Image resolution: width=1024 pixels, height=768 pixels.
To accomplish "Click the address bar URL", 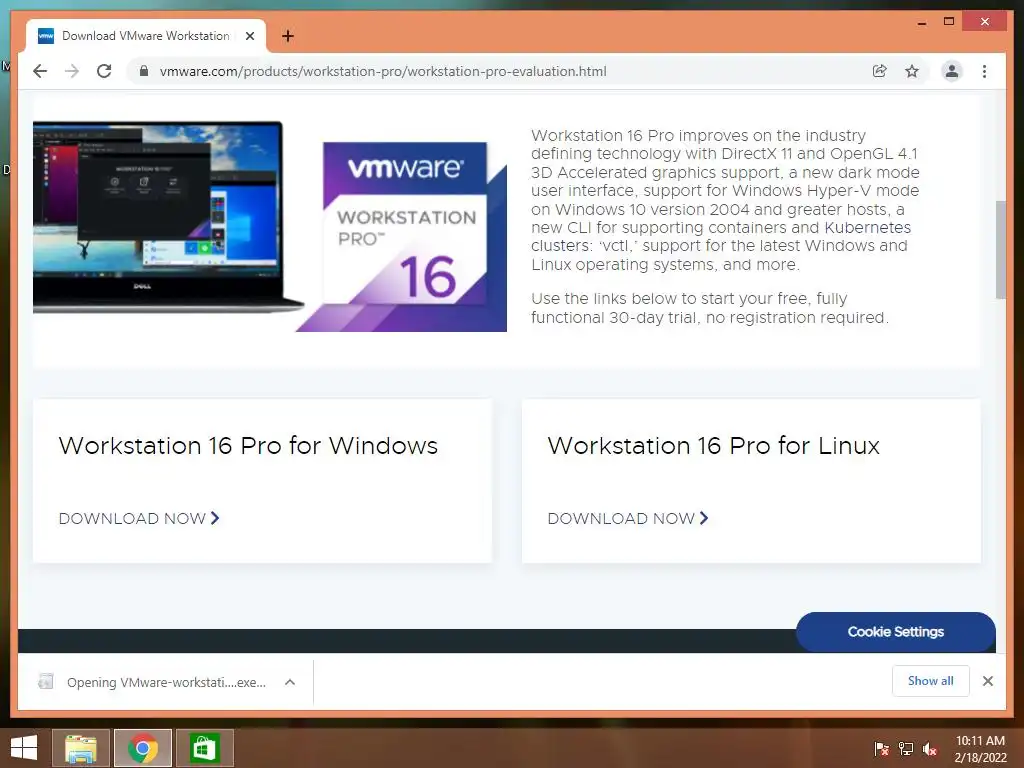I will coord(383,71).
